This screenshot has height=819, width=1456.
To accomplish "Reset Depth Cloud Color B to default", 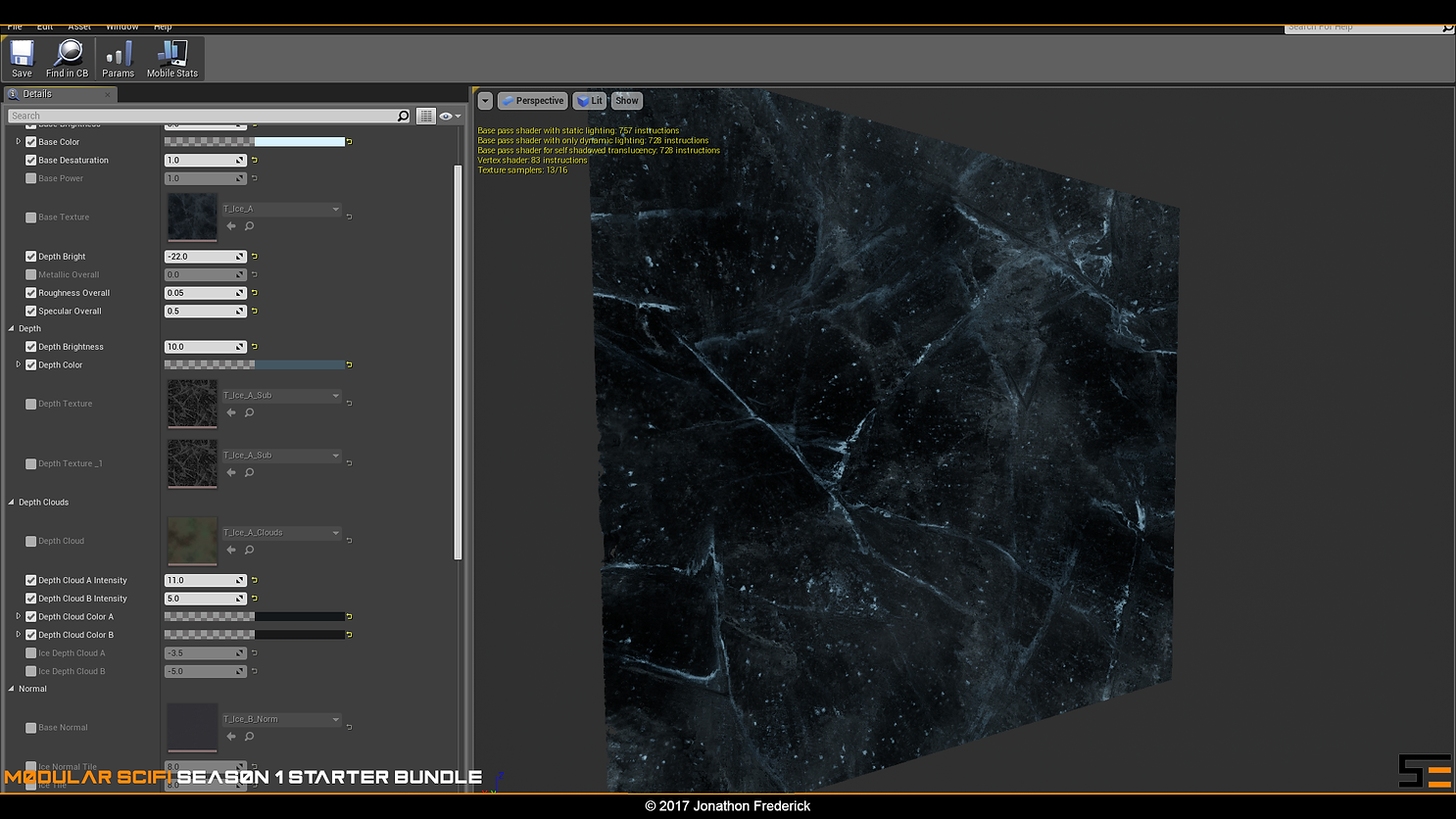I will [x=349, y=635].
